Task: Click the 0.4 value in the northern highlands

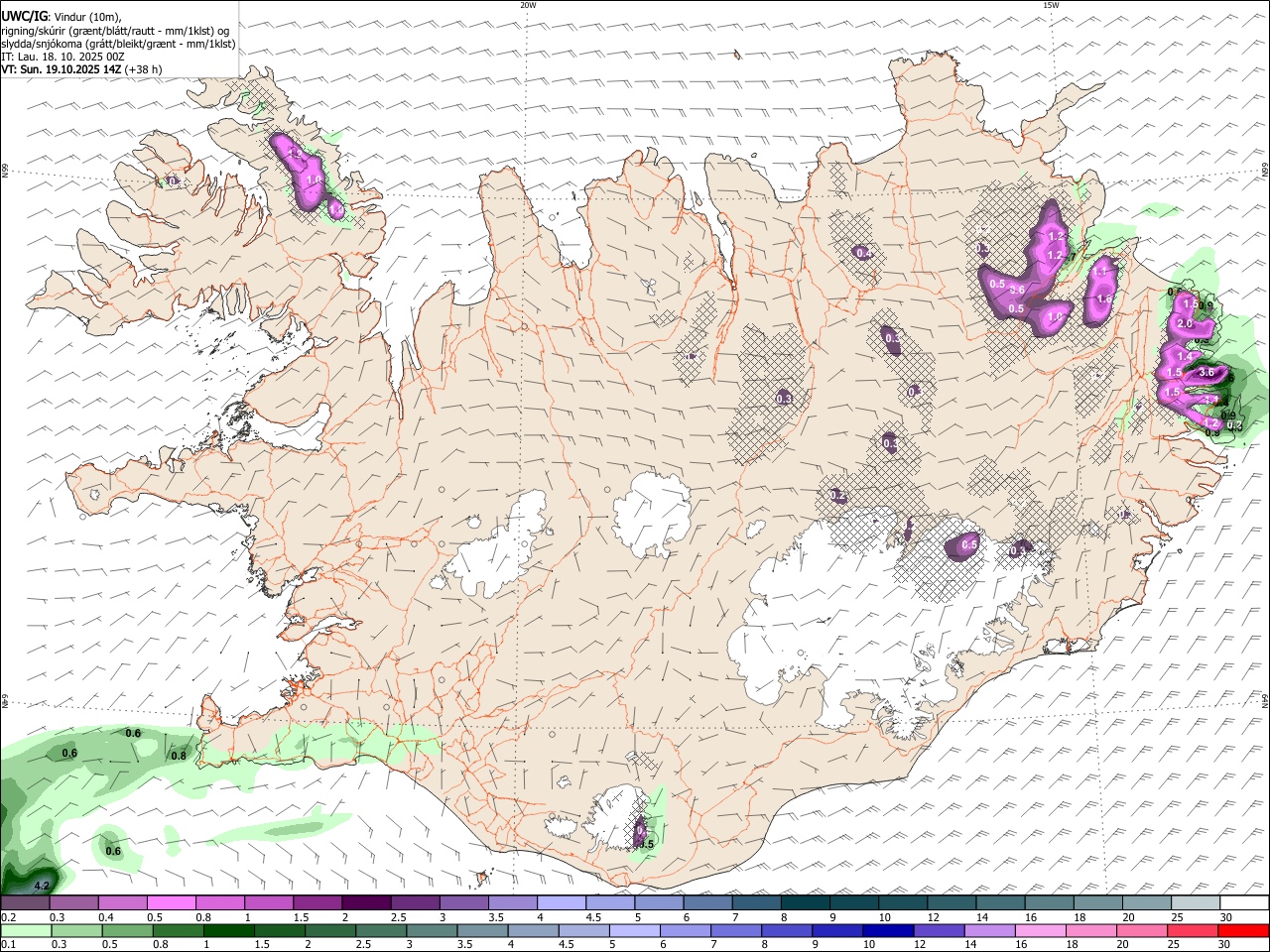Action: tap(863, 253)
